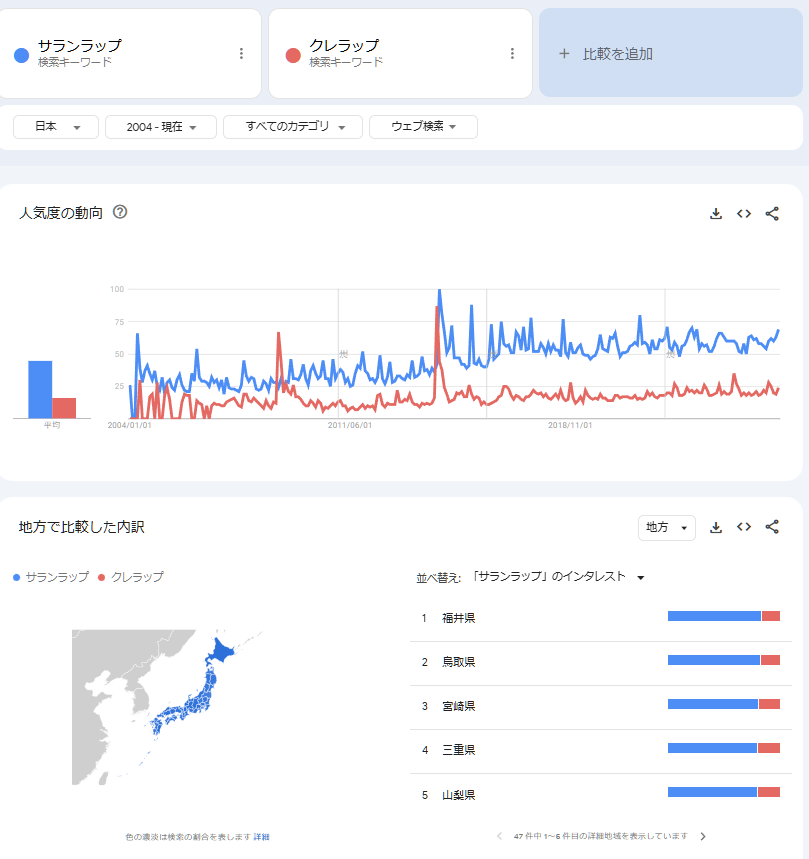Share the 人気度の動向 chart
The width and height of the screenshot is (809, 859).
point(772,213)
